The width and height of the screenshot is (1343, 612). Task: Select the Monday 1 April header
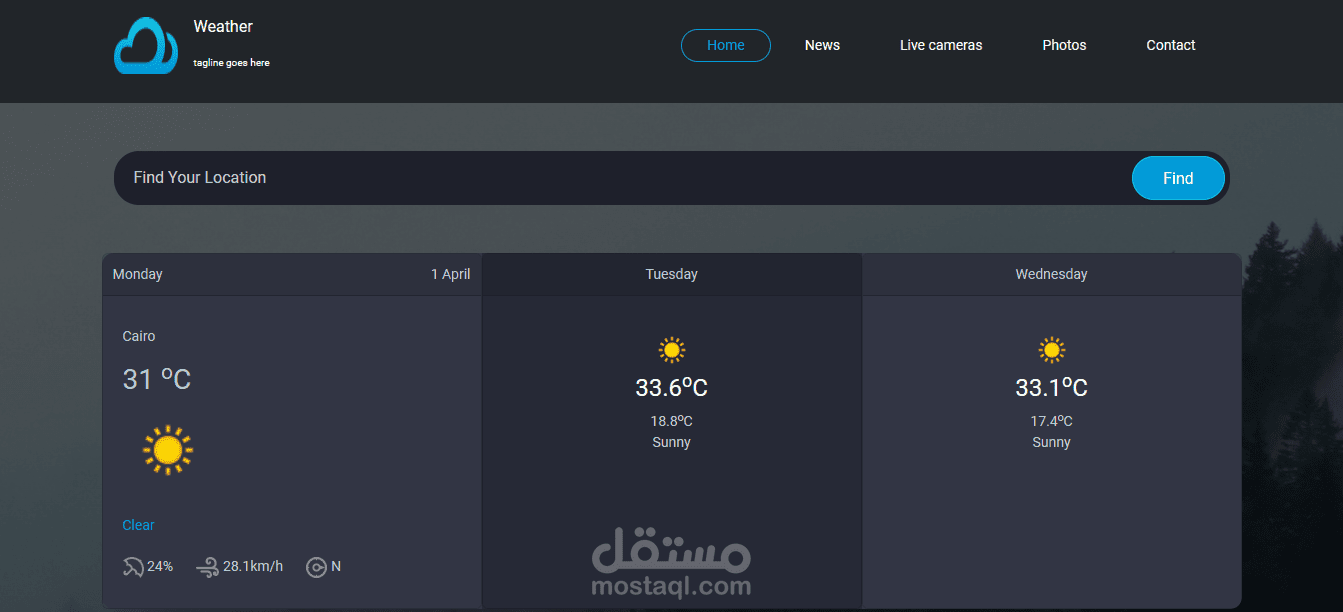point(290,273)
